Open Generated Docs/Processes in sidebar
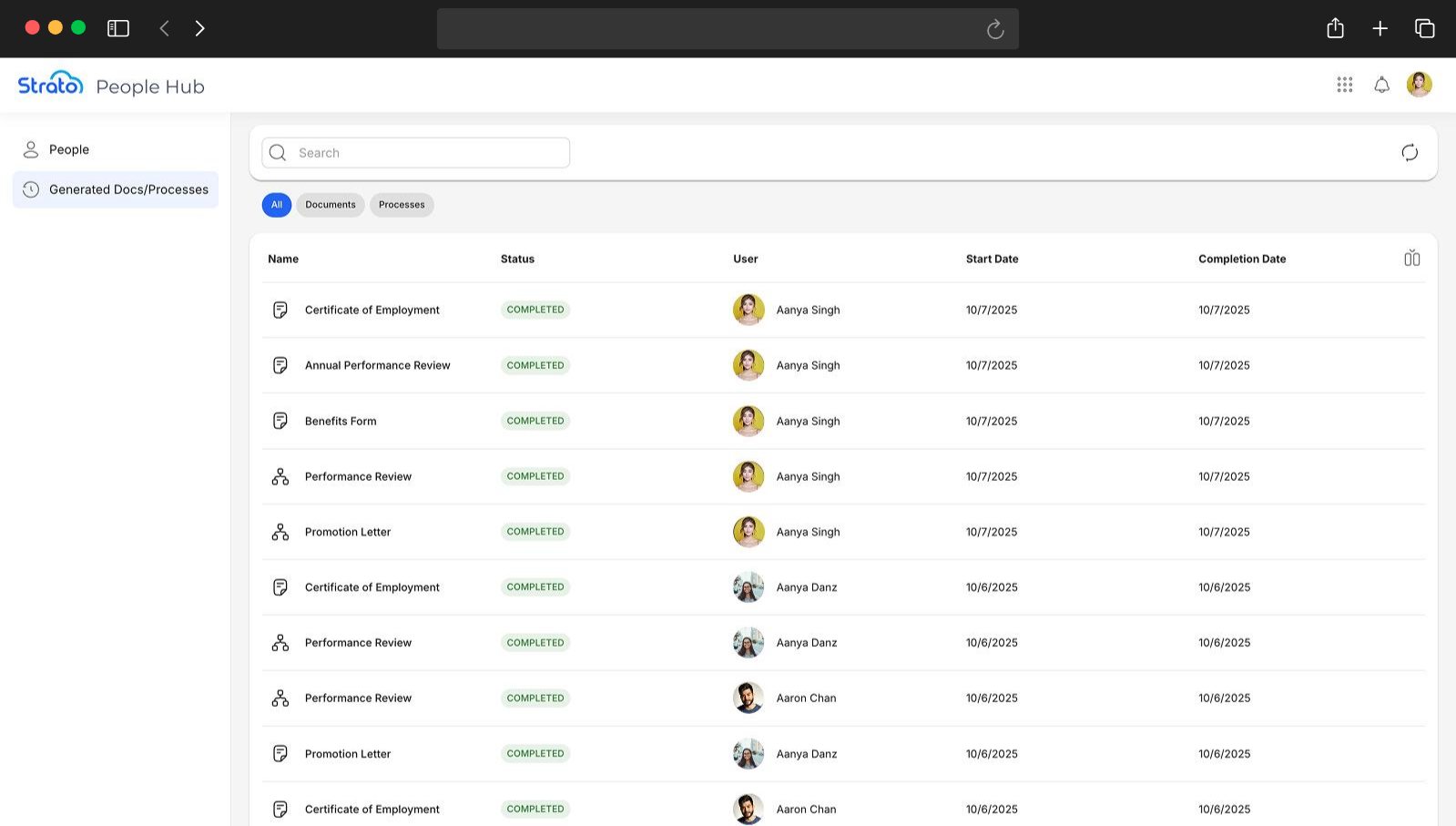Viewport: 1456px width, 826px height. click(116, 189)
